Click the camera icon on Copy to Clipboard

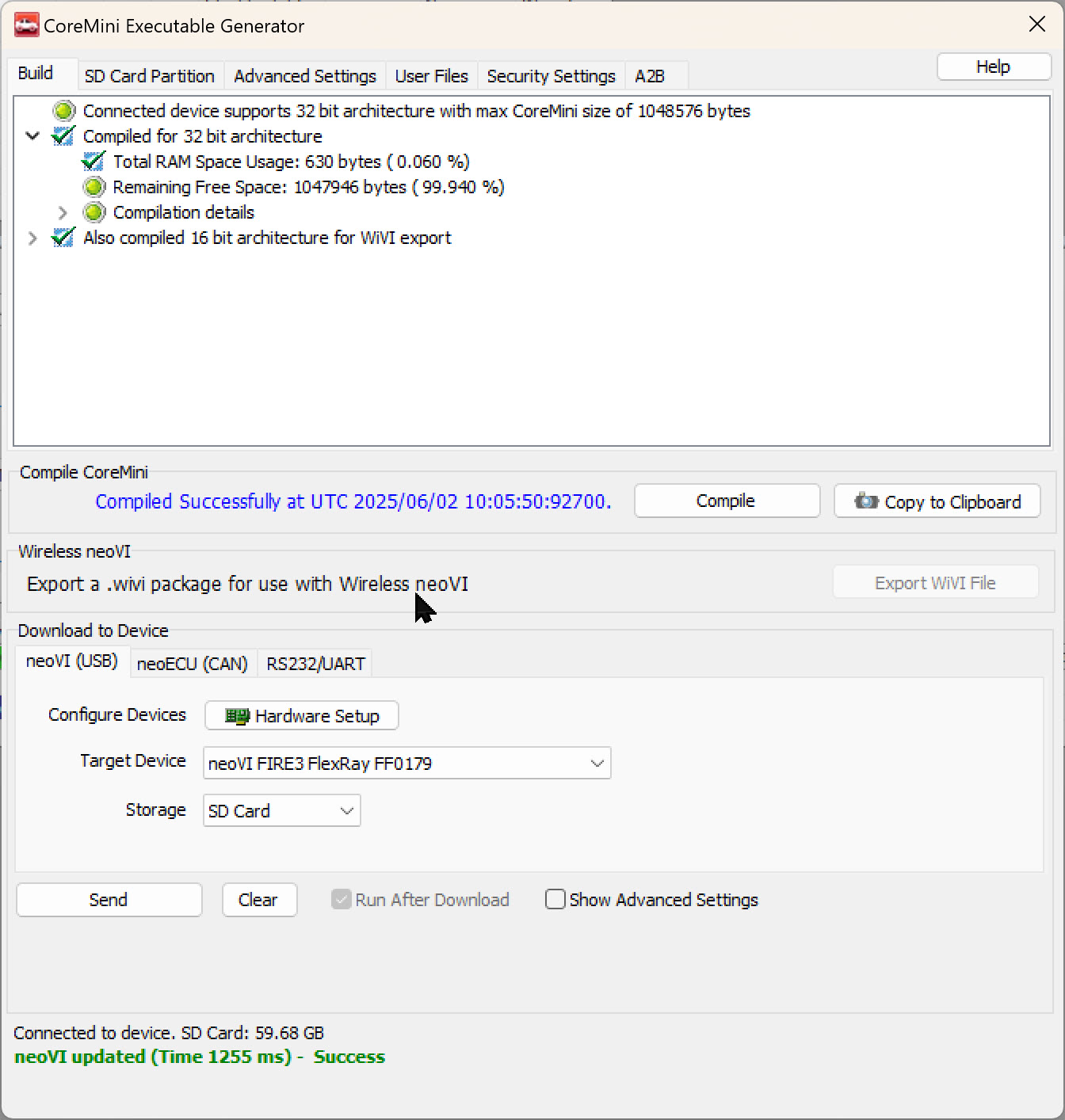(x=866, y=501)
